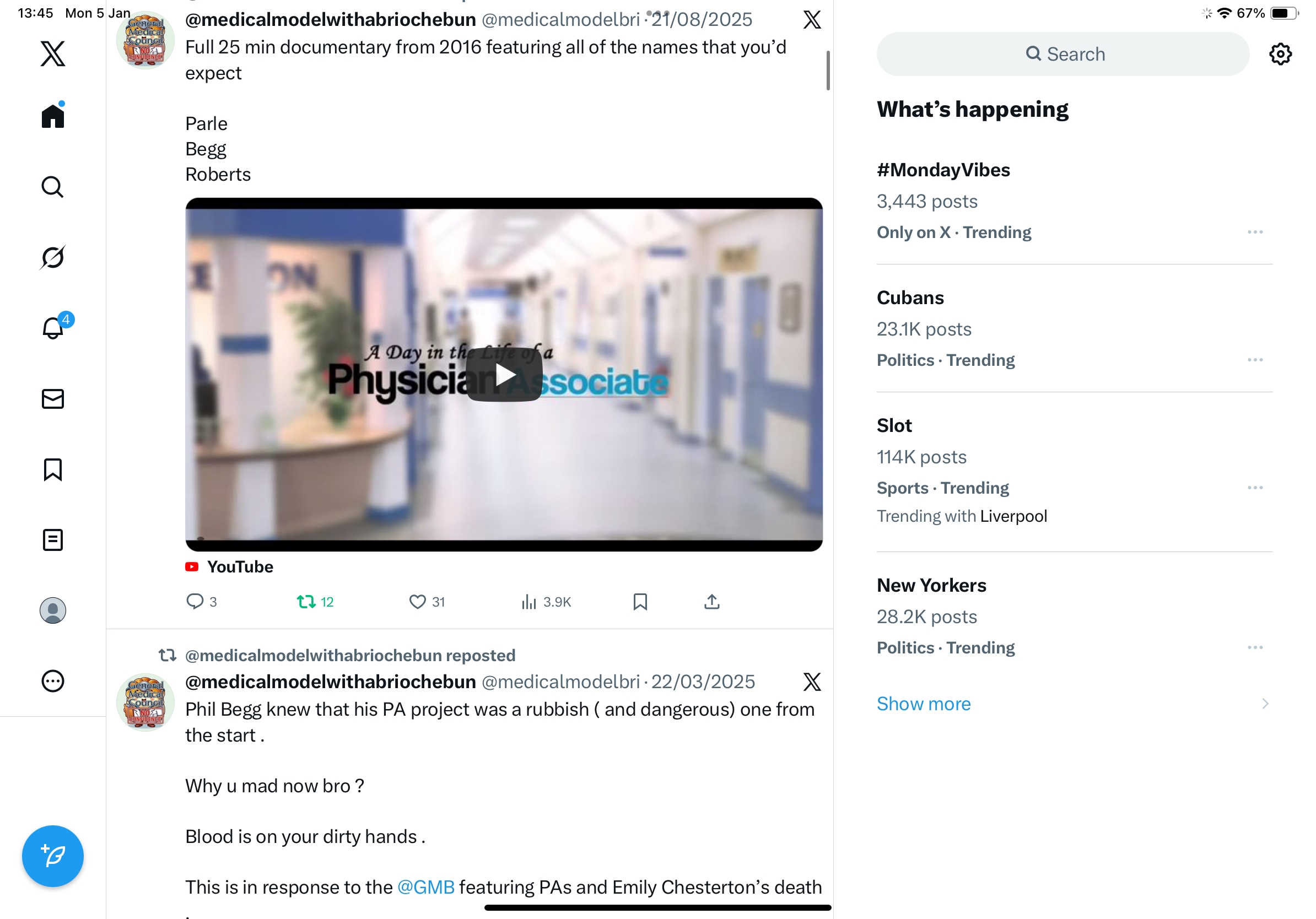Expand the More circle menu in sidebar
The width and height of the screenshot is (1316, 919).
(x=53, y=681)
